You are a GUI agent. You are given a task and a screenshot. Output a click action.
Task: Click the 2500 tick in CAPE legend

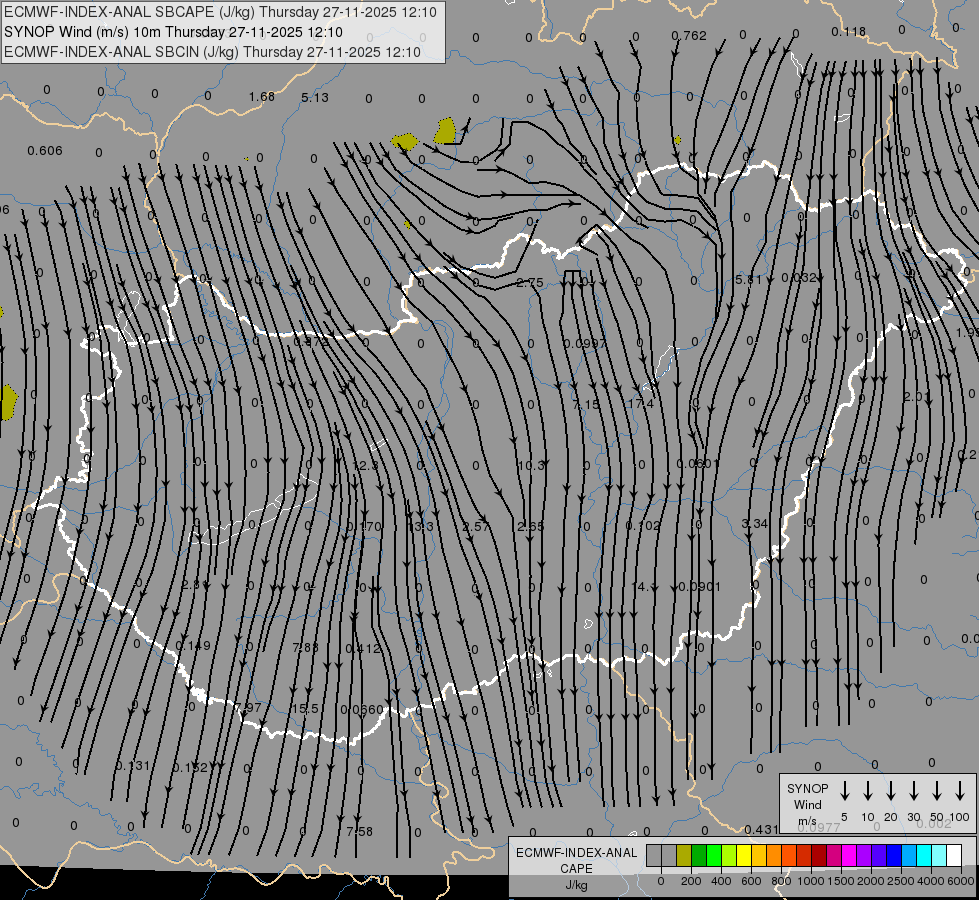tap(901, 881)
